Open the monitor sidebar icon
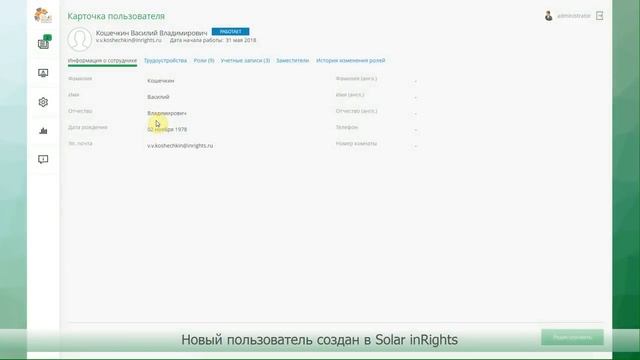Image resolution: width=640 pixels, height=360 pixels. pos(43,73)
